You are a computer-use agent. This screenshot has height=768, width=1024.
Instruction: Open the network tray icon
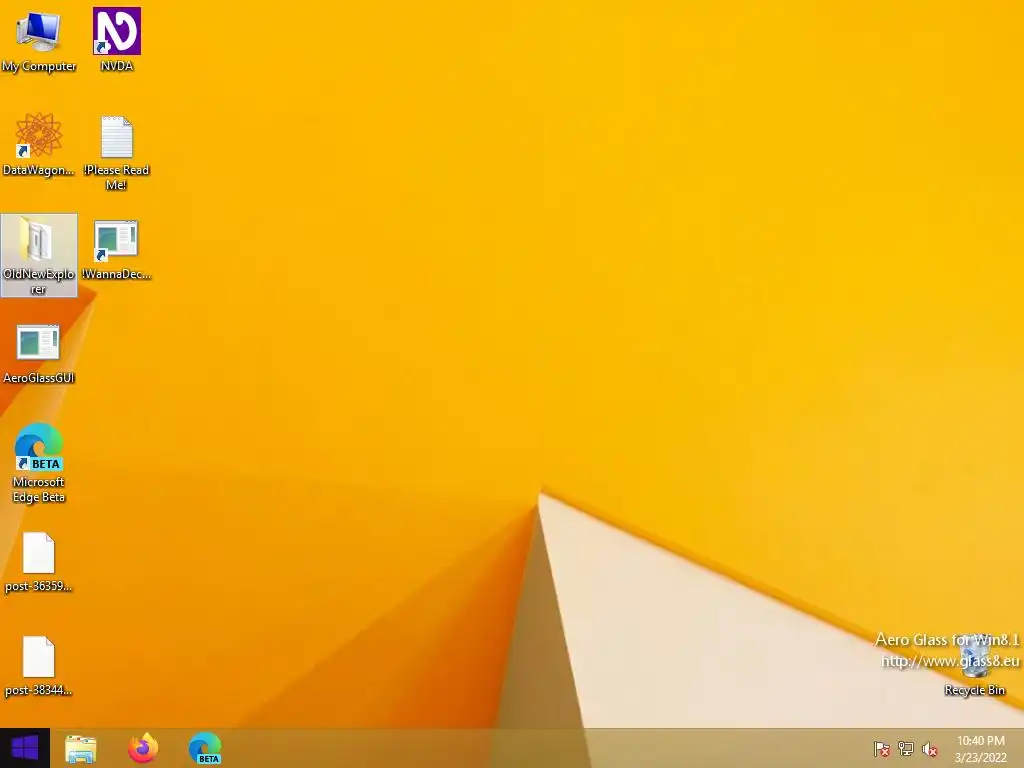906,749
